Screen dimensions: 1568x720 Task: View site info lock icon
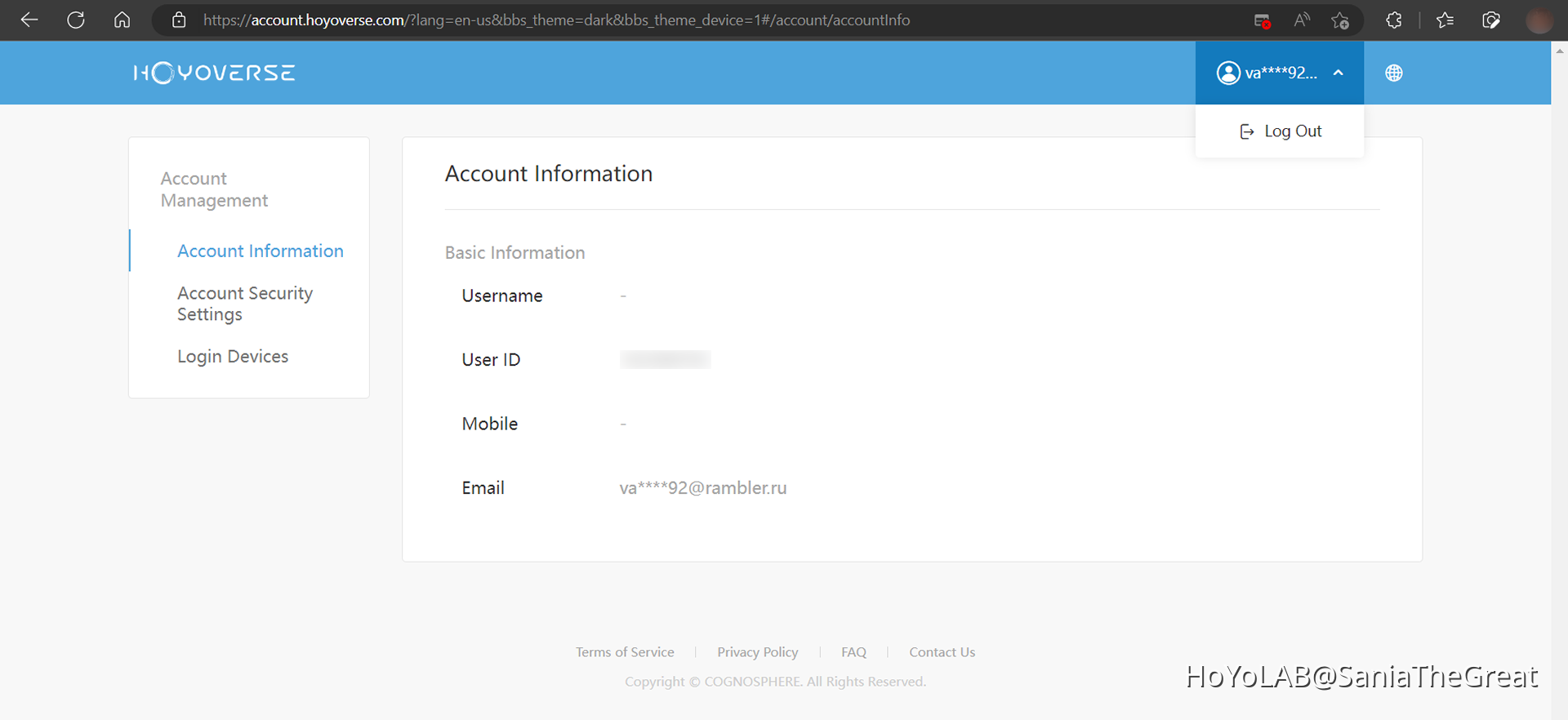tap(179, 20)
